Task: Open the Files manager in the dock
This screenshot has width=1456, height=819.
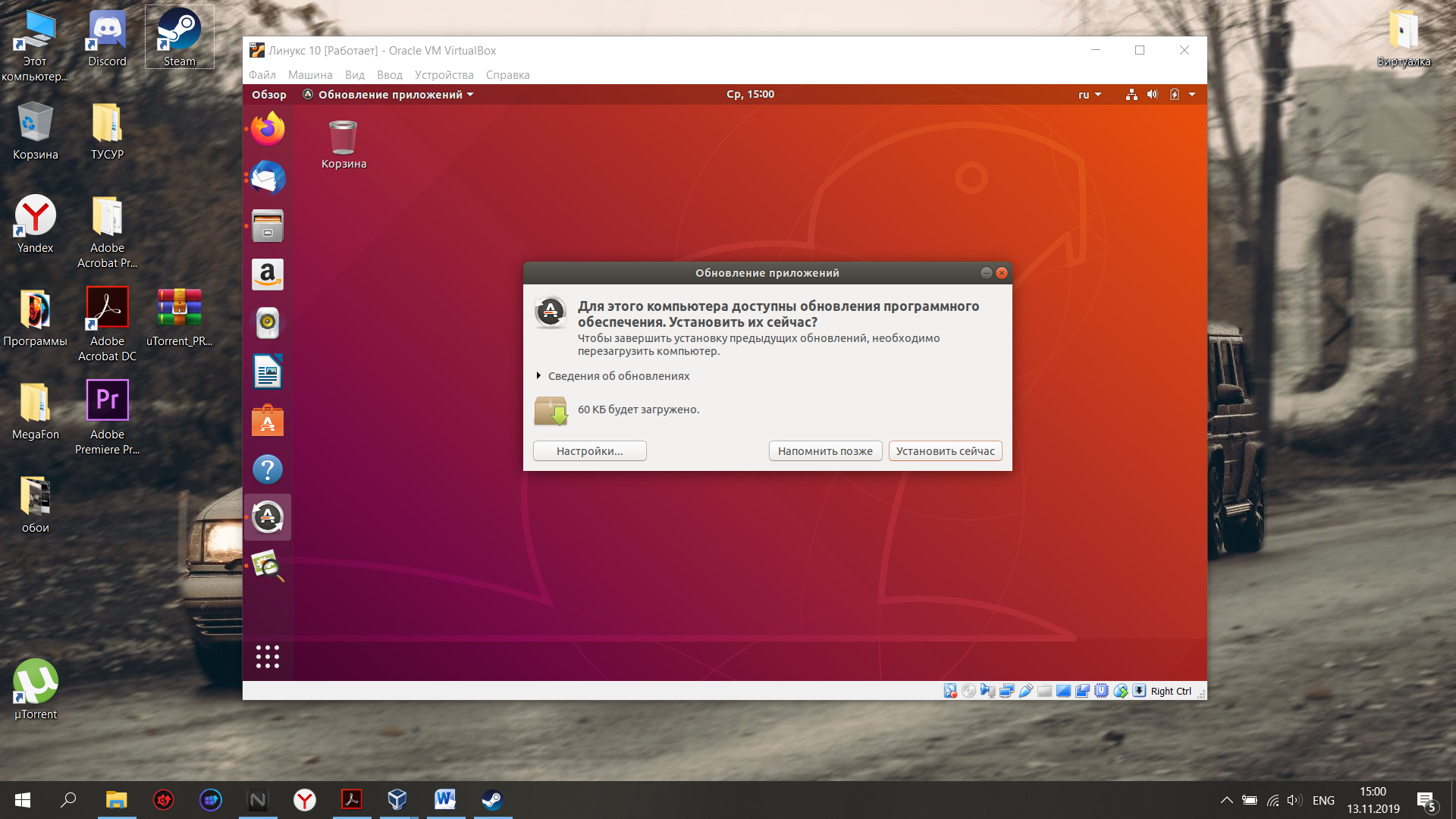Action: pyautogui.click(x=268, y=226)
